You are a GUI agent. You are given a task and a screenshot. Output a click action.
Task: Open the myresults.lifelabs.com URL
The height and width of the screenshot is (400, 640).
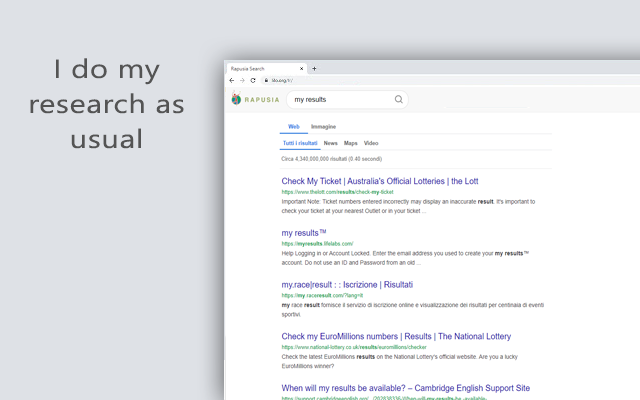click(x=317, y=244)
